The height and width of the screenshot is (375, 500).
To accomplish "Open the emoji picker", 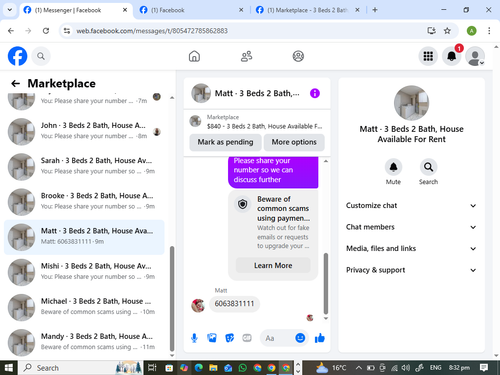I will [300, 338].
